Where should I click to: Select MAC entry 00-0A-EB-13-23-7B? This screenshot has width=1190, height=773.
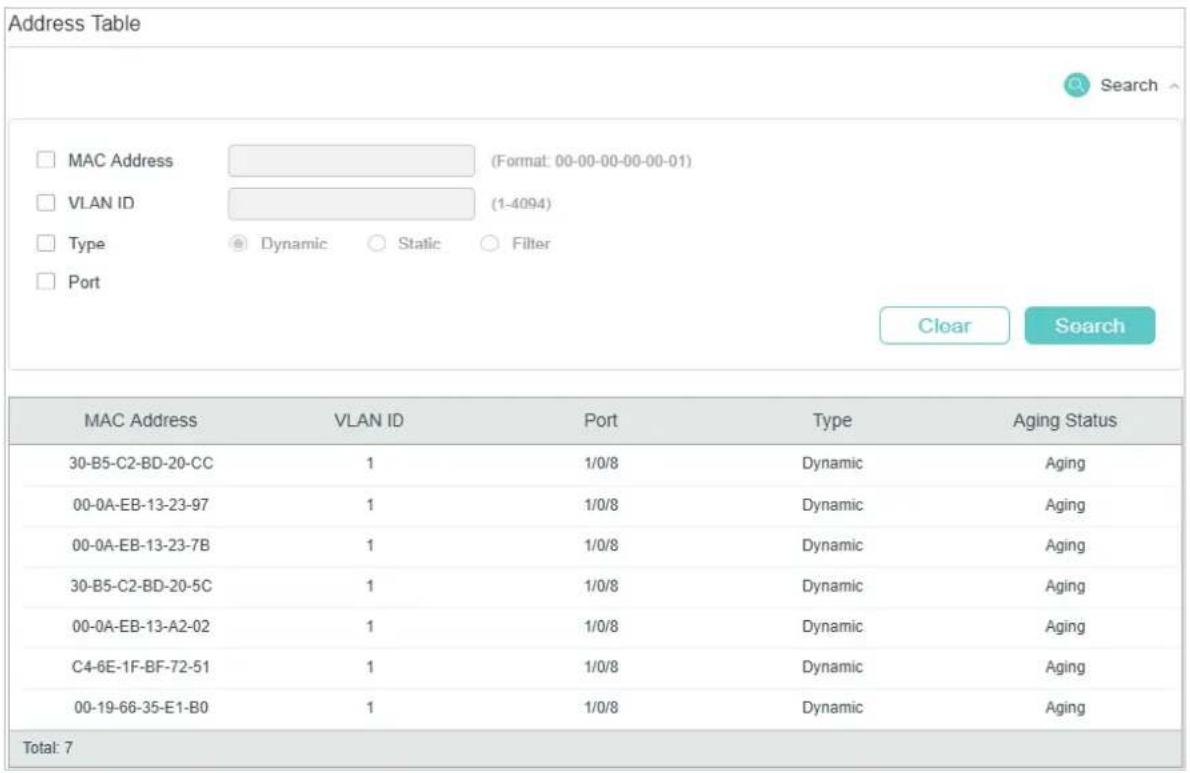(x=141, y=545)
